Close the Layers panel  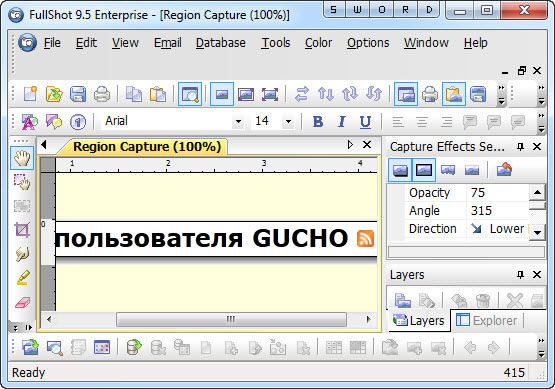pos(537,274)
